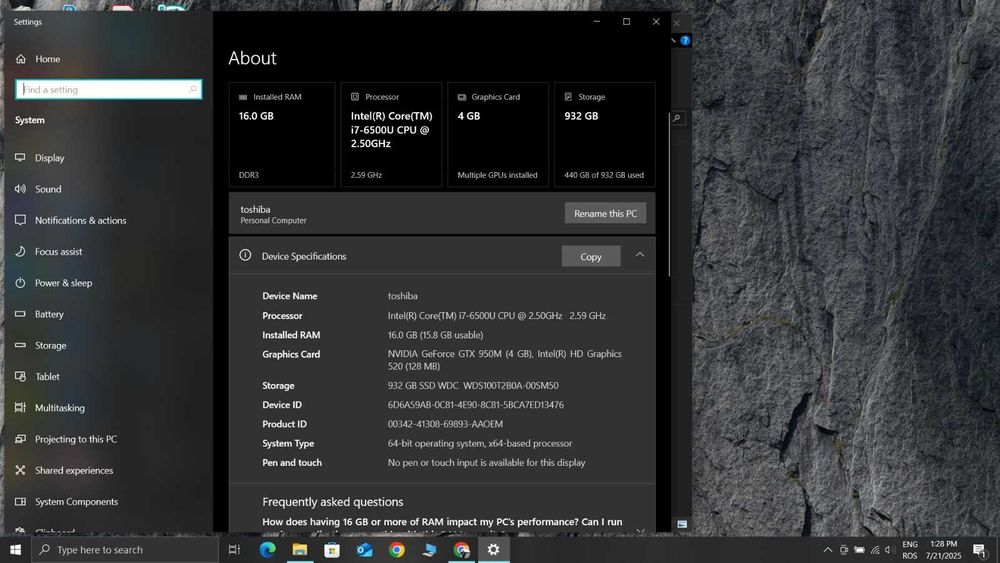Navigate to Power & sleep settings
The height and width of the screenshot is (563, 1000).
pyautogui.click(x=63, y=283)
